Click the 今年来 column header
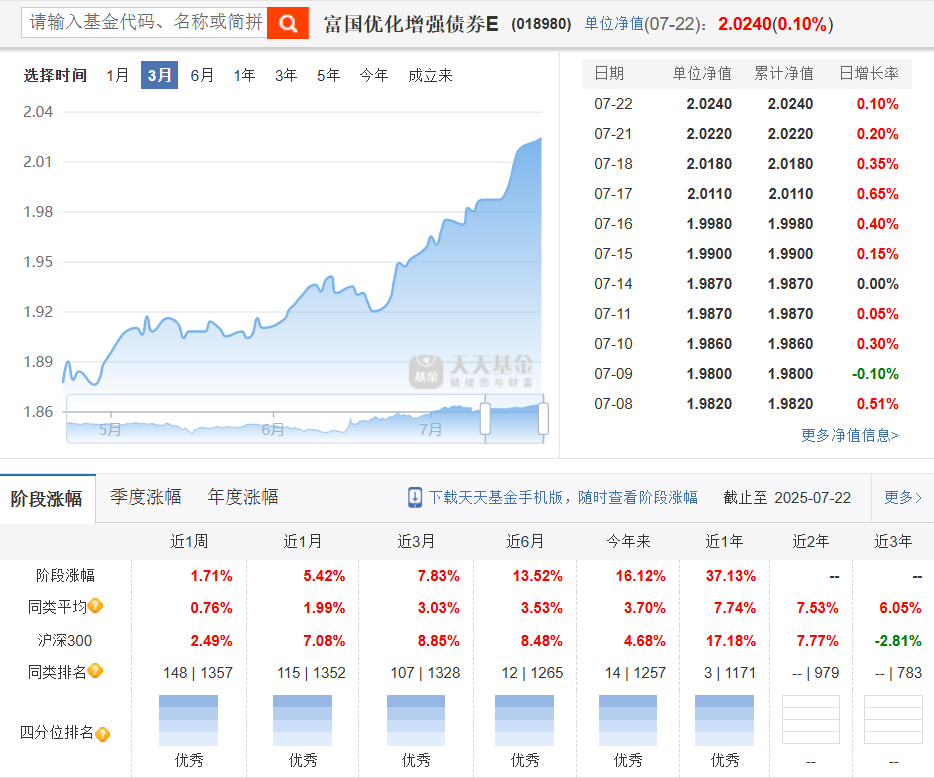This screenshot has height=778, width=934. [x=628, y=541]
